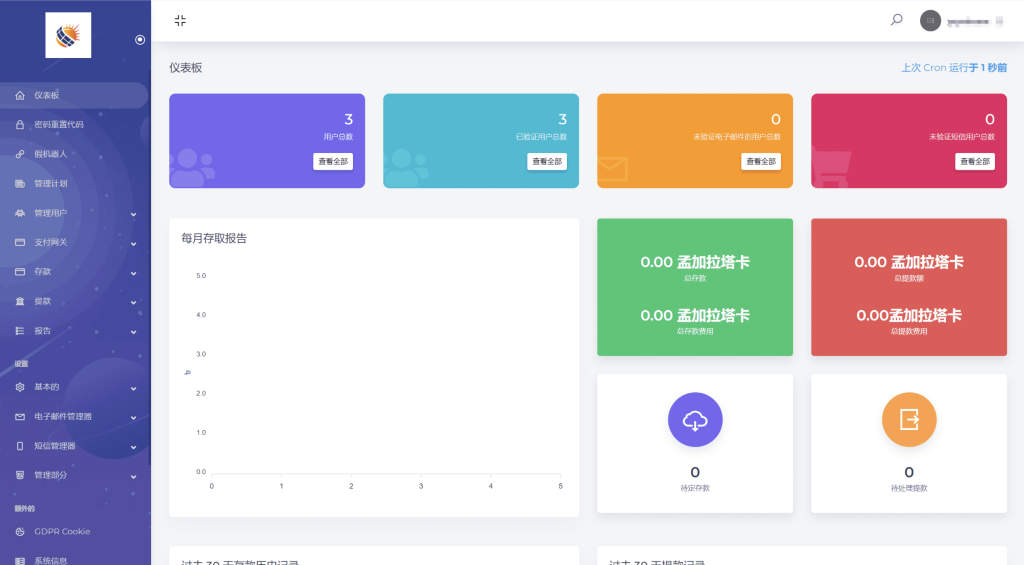1024x565 pixels.
Task: Toggle the sidebar pin radio button
Action: click(140, 40)
